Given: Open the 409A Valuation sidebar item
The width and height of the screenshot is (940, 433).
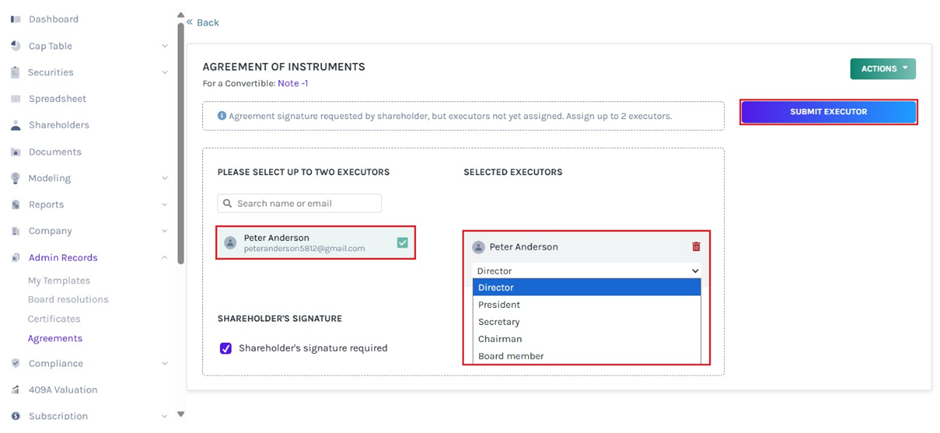Looking at the screenshot, I should [63, 390].
